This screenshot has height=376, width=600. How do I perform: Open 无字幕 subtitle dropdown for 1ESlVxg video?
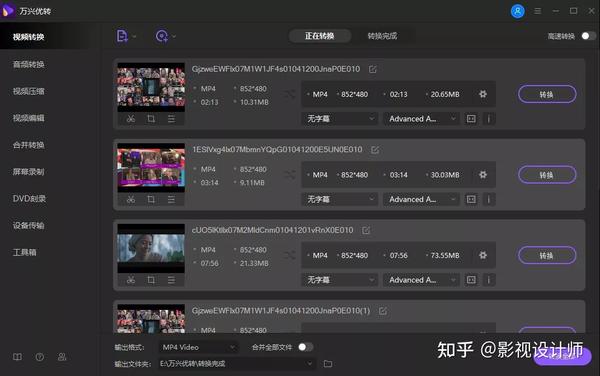[x=340, y=199]
